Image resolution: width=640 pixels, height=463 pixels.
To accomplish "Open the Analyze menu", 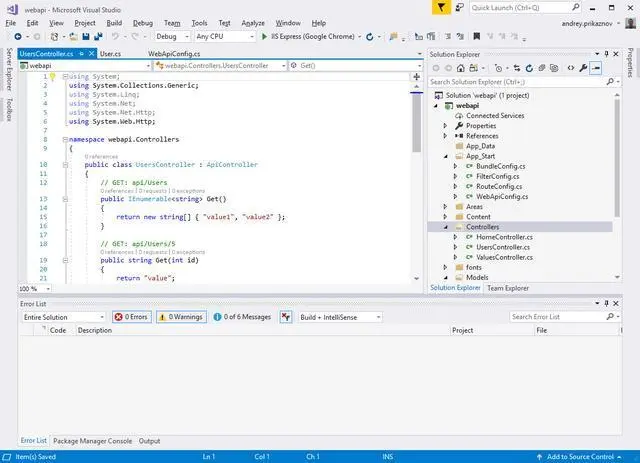I will pos(253,22).
